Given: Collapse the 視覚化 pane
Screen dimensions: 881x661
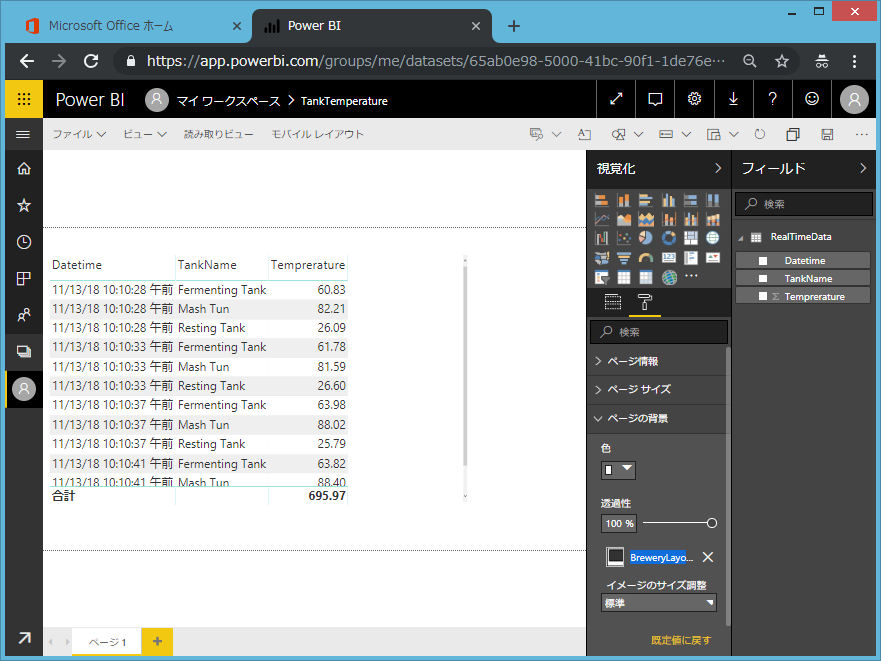Looking at the screenshot, I should 717,168.
